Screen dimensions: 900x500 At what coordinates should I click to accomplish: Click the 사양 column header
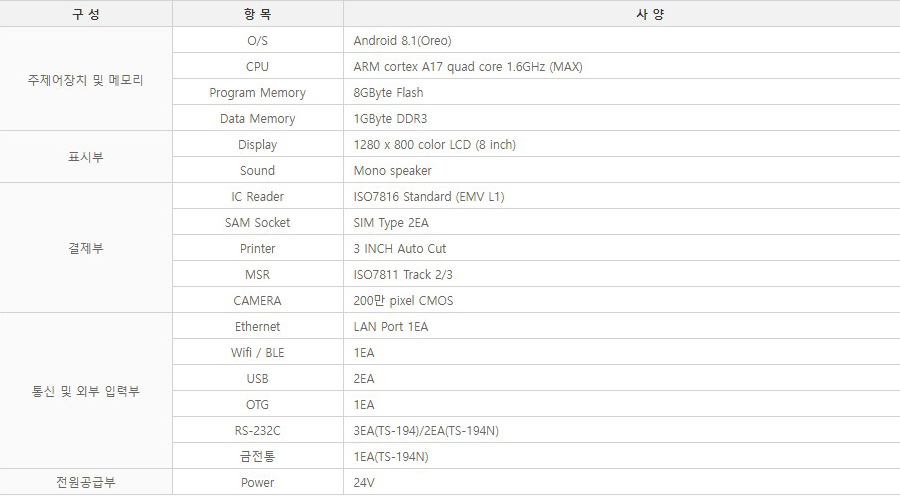click(x=621, y=15)
